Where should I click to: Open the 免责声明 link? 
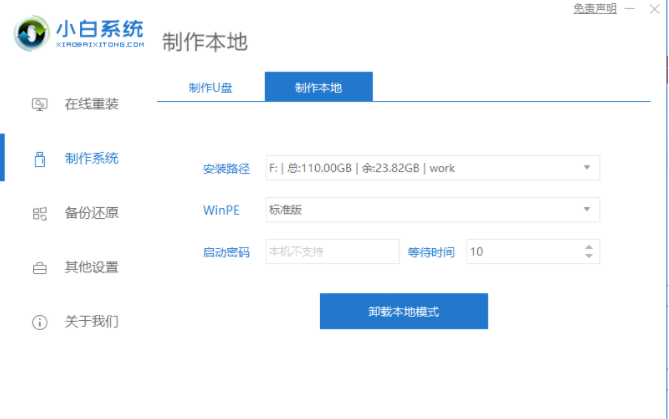(x=595, y=9)
